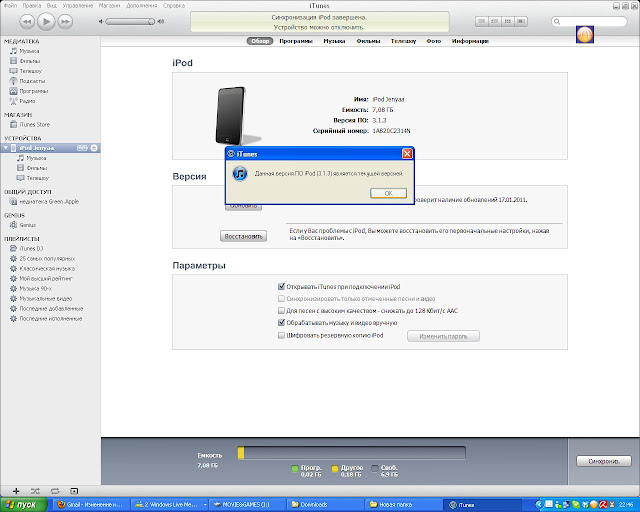Select Музыка under iPod Jenyaa device
This screenshot has width=640, height=512.
(36, 158)
